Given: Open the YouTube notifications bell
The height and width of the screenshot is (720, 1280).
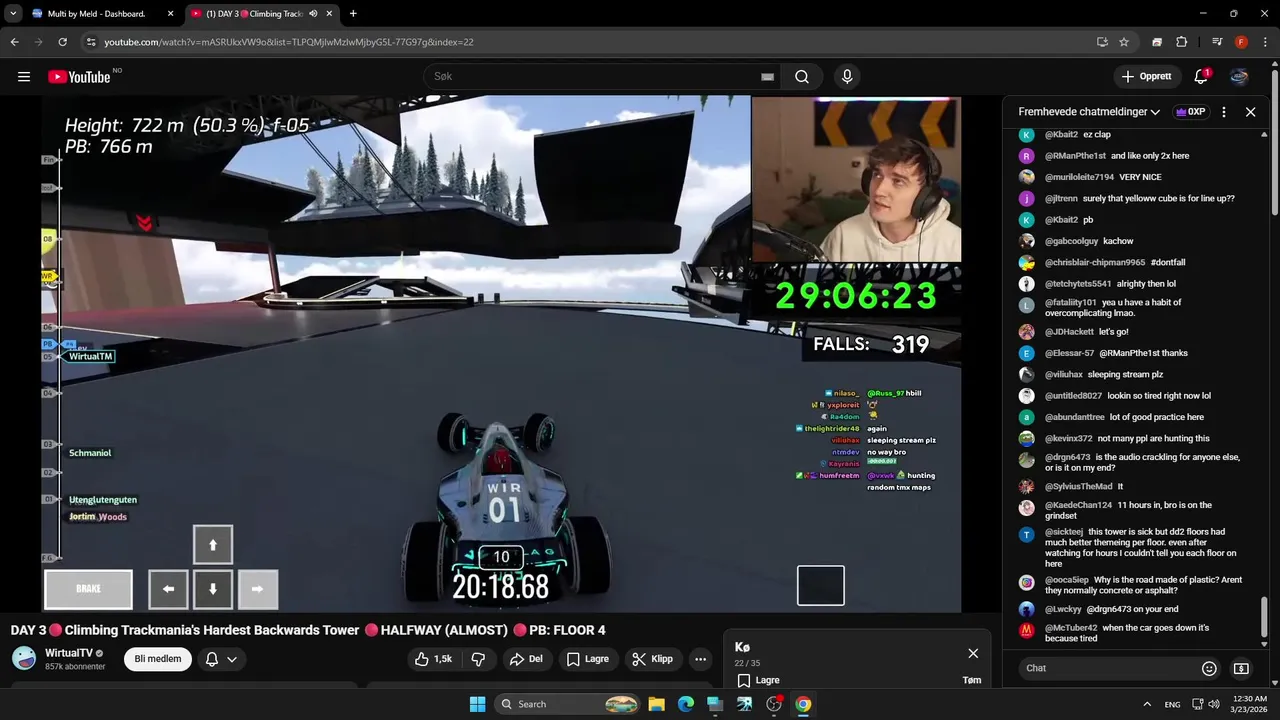Looking at the screenshot, I should 1202,77.
